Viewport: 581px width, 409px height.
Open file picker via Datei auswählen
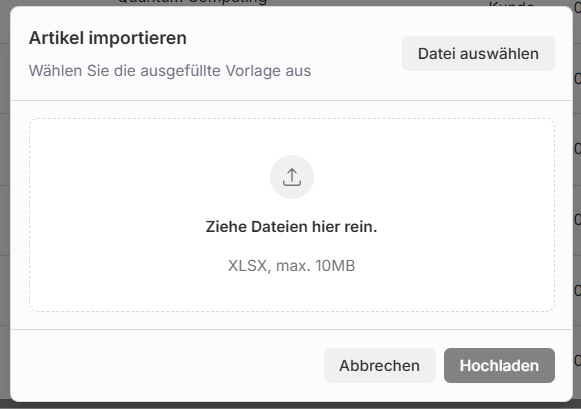point(478,53)
